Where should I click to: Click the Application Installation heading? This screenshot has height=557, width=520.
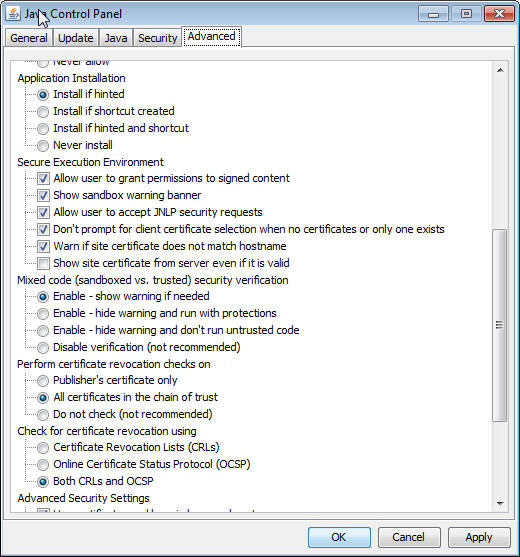click(x=71, y=78)
